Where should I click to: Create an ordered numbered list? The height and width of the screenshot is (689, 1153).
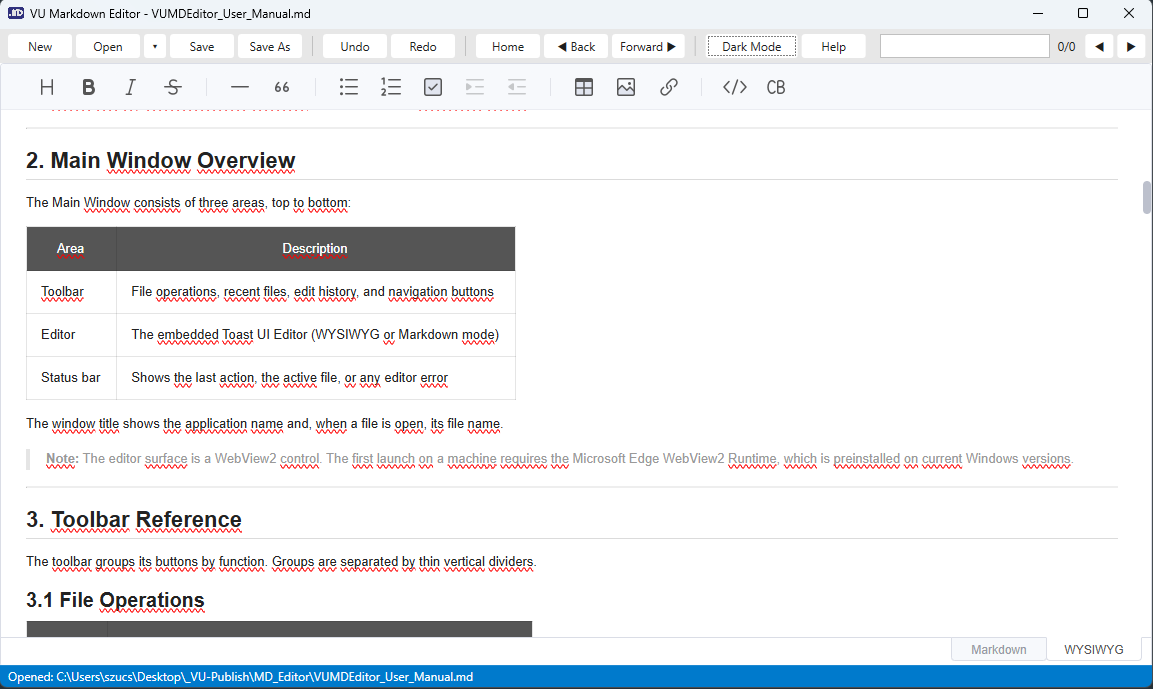(x=391, y=88)
